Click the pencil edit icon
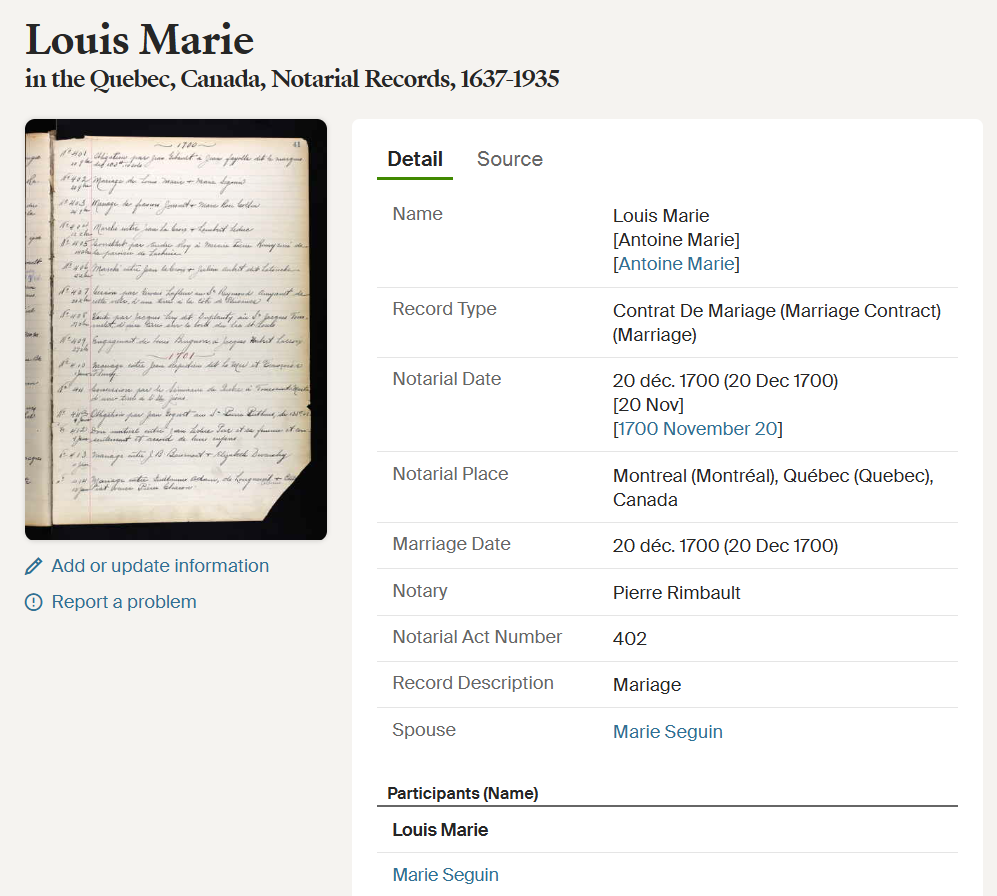The width and height of the screenshot is (997, 896). [x=33, y=566]
